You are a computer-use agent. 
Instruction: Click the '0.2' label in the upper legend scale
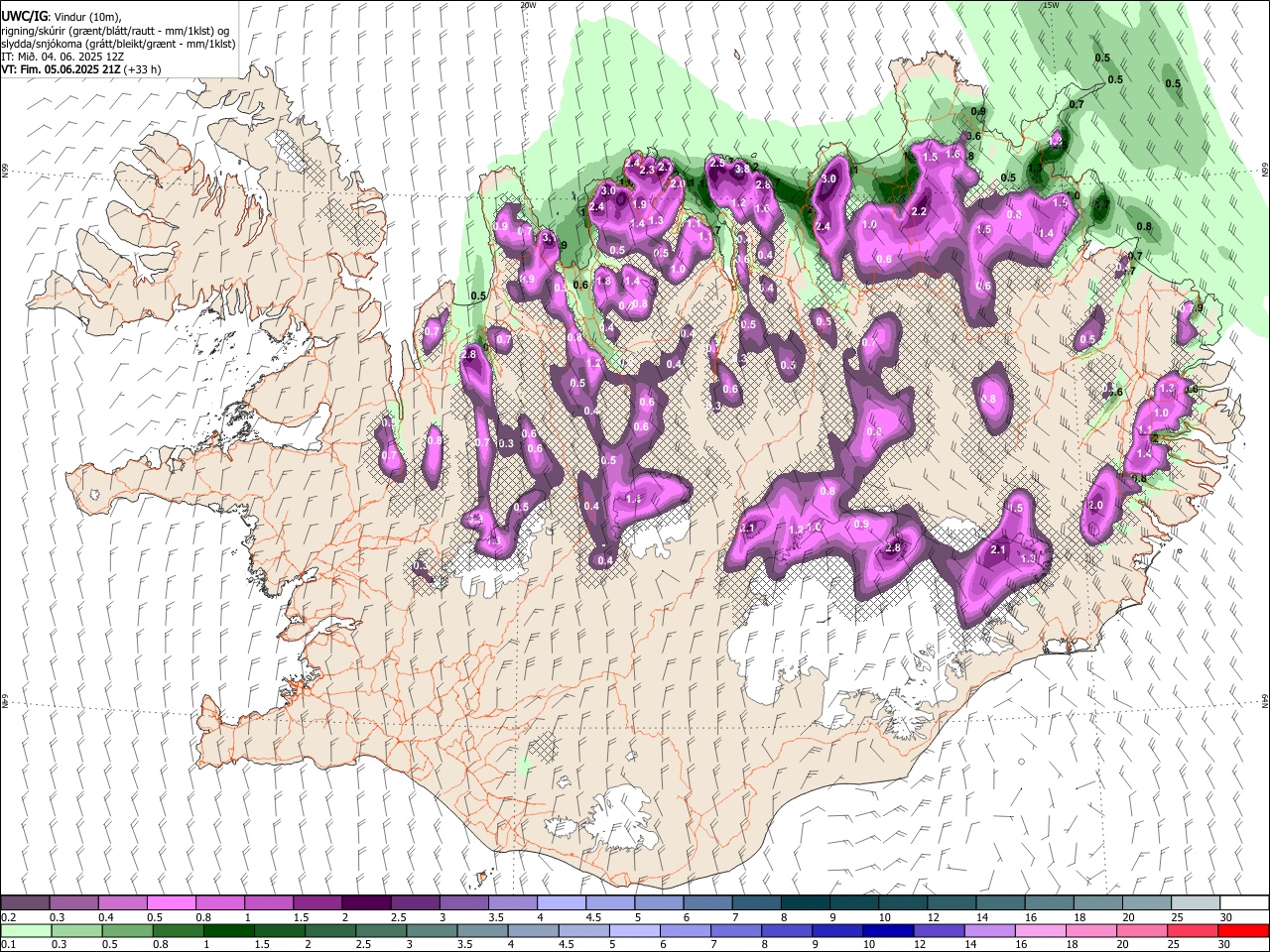pos(8,917)
